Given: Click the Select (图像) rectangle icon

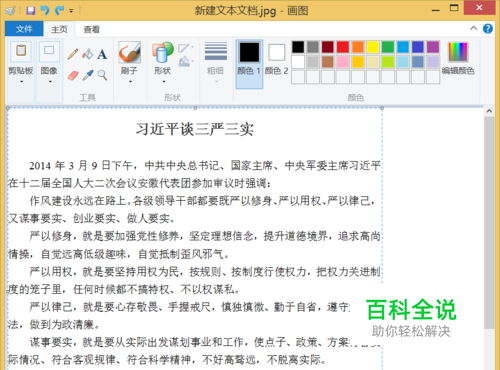Looking at the screenshot, I should (x=49, y=51).
